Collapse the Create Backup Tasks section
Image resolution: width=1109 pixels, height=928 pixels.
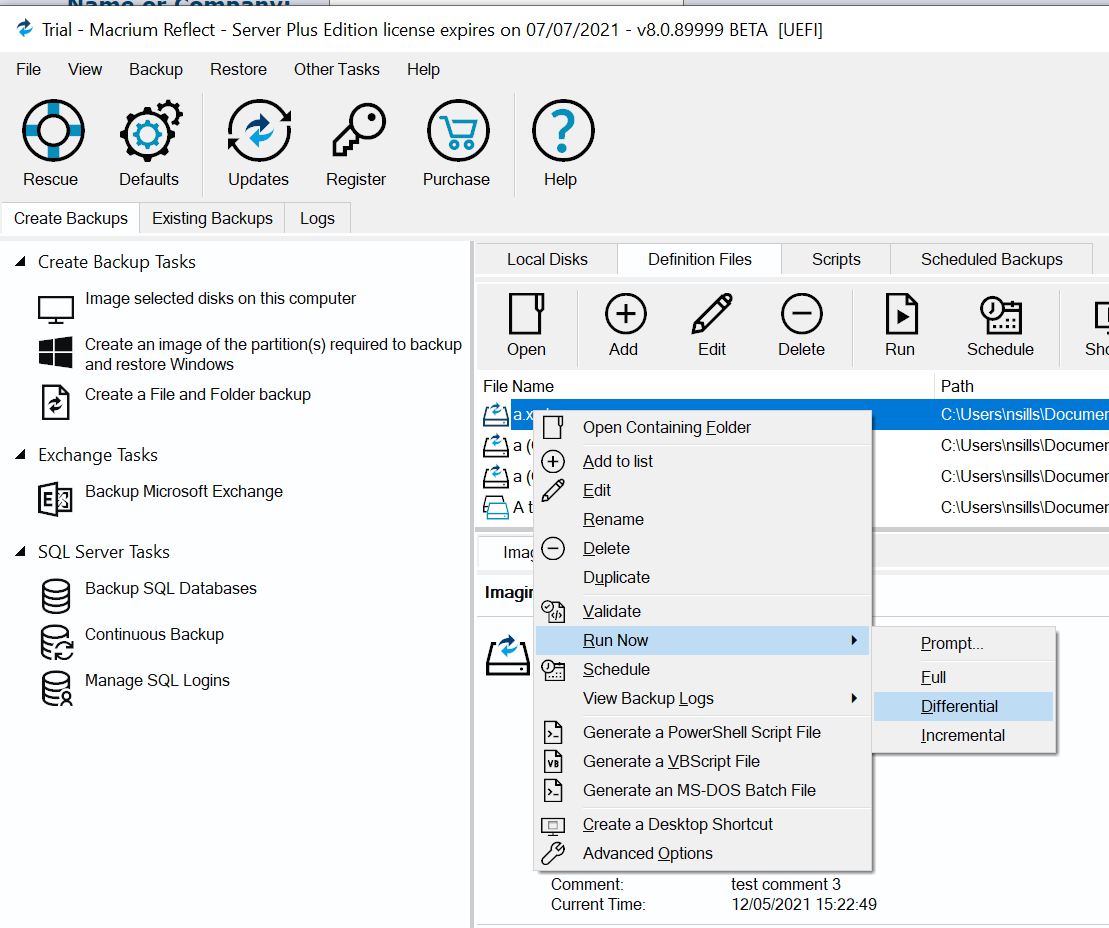click(x=21, y=262)
